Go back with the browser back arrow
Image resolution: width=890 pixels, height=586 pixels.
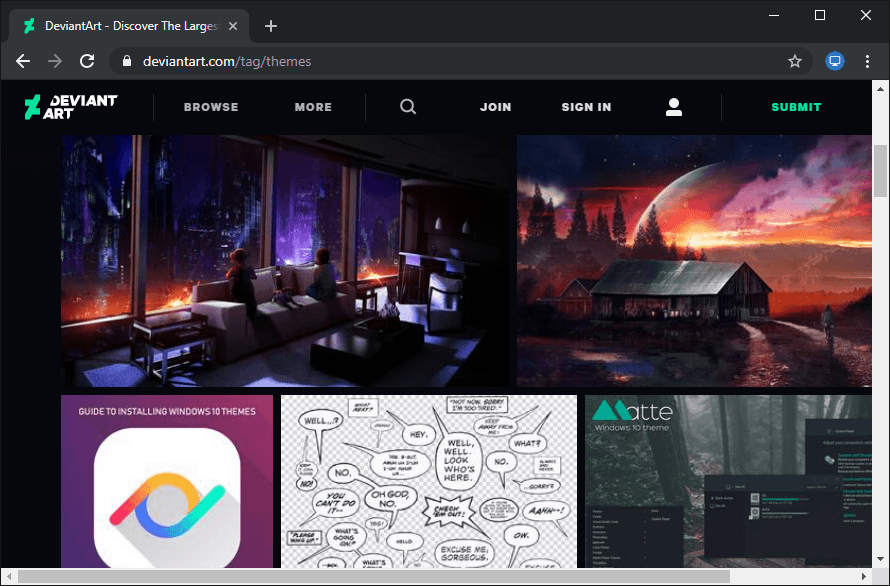pyautogui.click(x=23, y=61)
